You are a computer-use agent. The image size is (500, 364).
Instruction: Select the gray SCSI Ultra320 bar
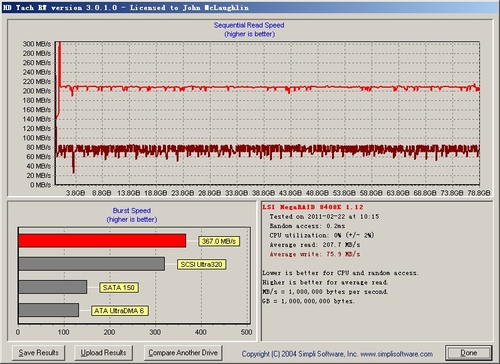(x=92, y=264)
